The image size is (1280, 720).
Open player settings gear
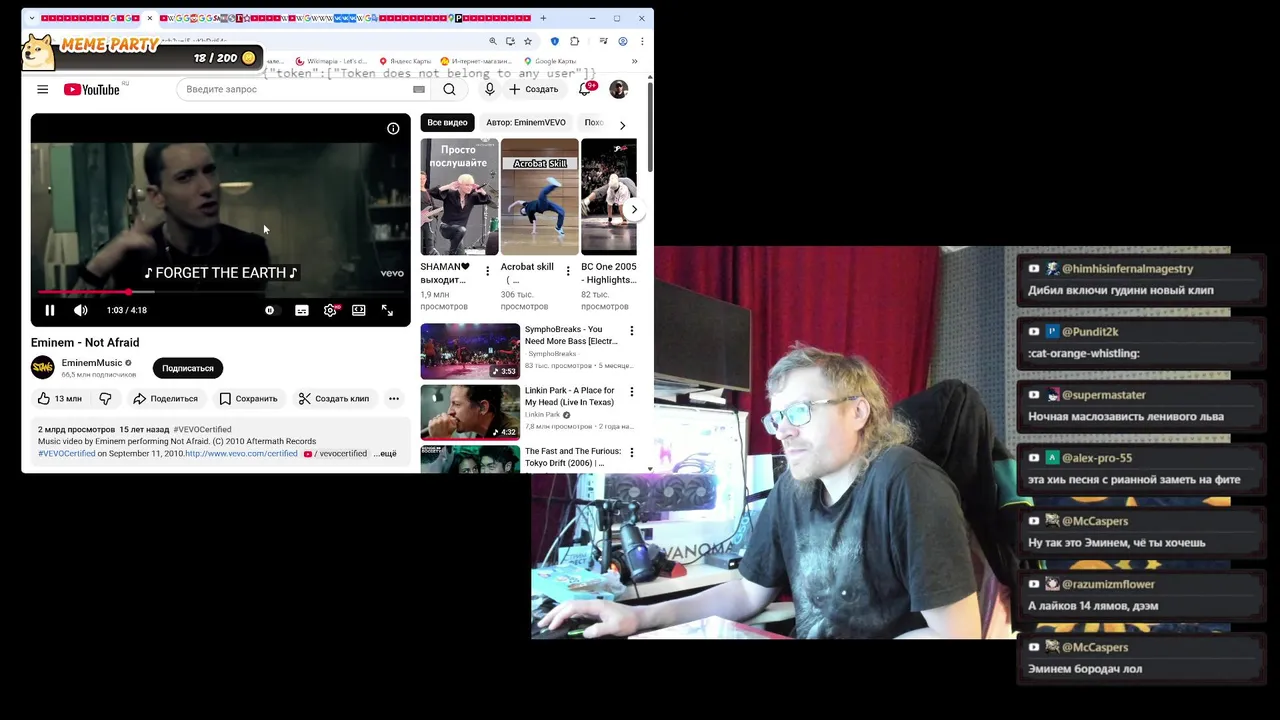(330, 311)
